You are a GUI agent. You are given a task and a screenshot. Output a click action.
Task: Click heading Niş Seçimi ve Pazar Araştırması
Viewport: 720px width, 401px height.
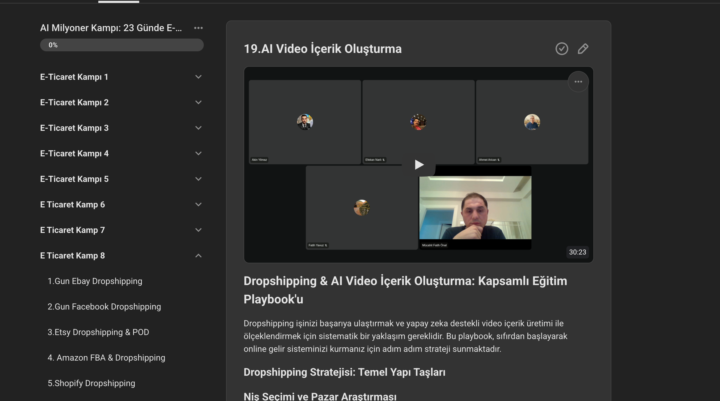320,396
